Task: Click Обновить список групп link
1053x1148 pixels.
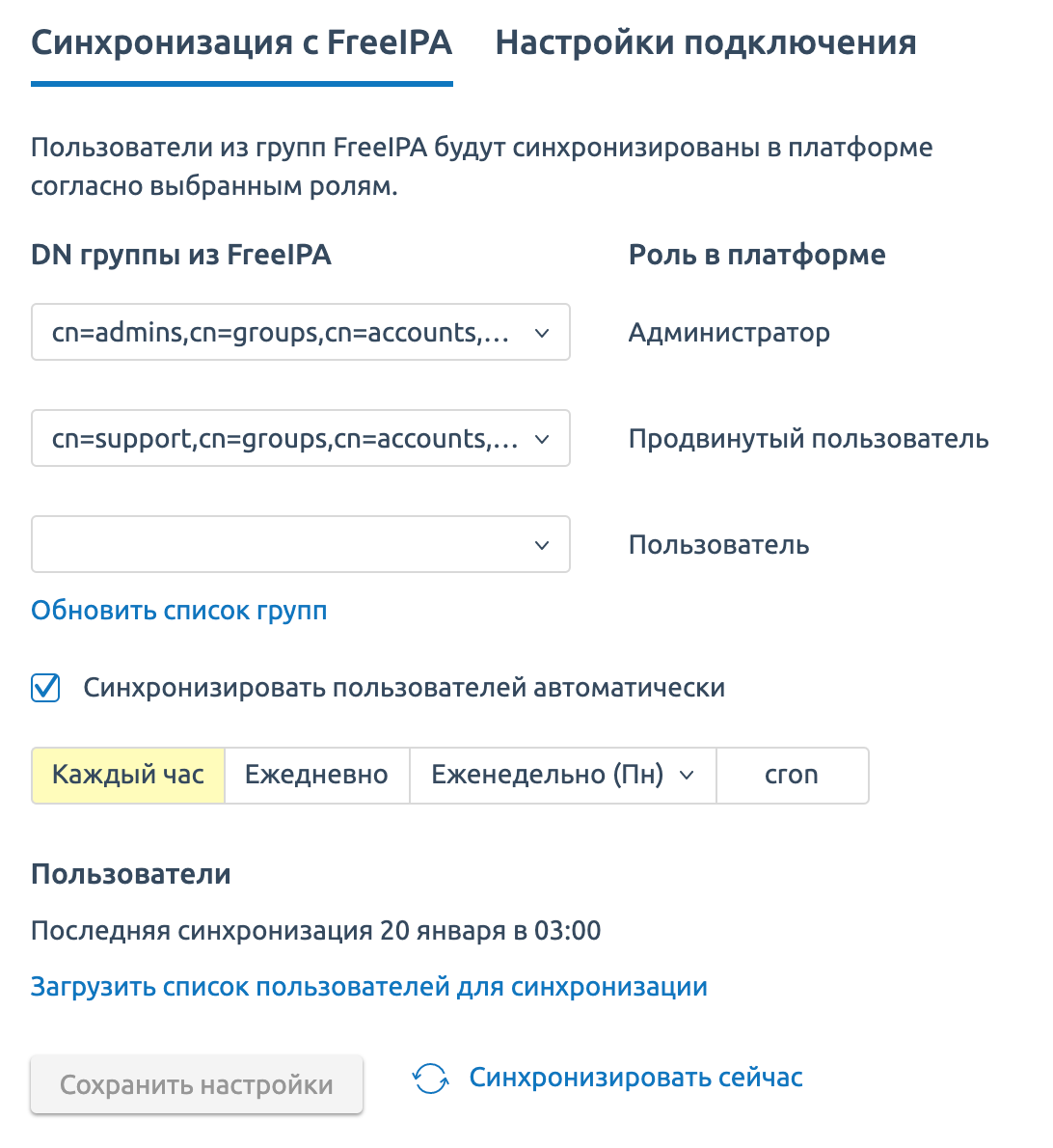Action: 179,611
